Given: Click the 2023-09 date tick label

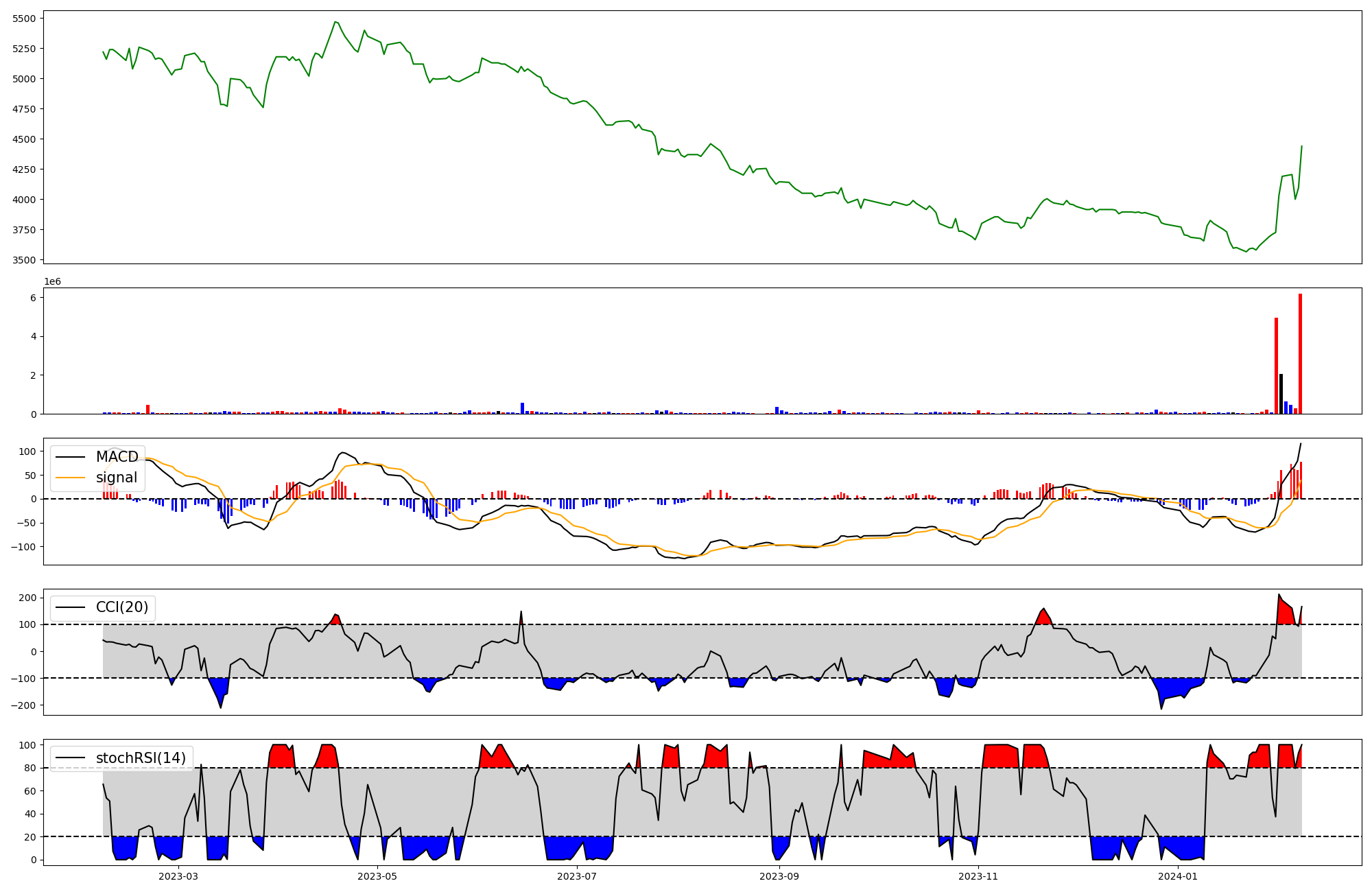Looking at the screenshot, I should (780, 876).
